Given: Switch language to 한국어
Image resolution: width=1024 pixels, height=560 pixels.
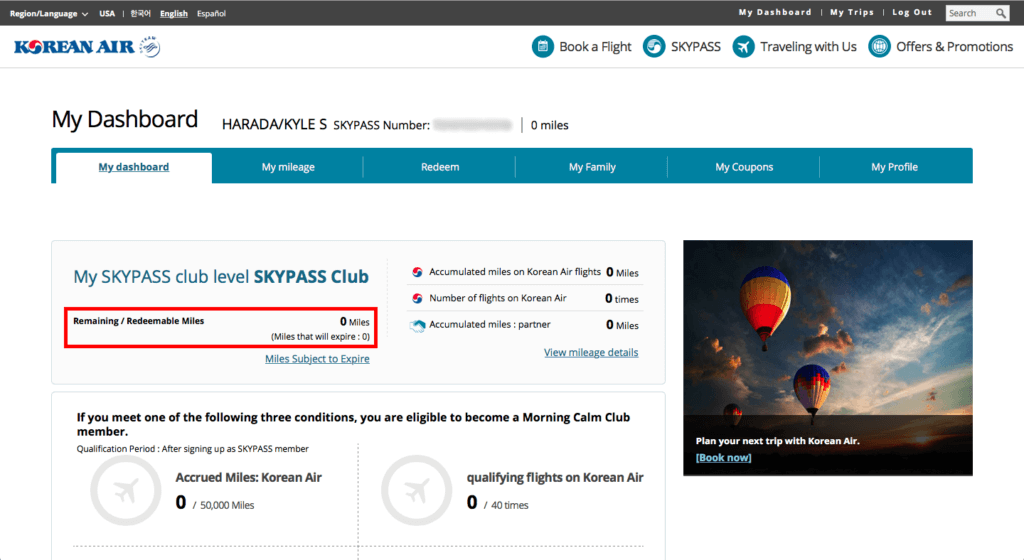Looking at the screenshot, I should point(140,13).
